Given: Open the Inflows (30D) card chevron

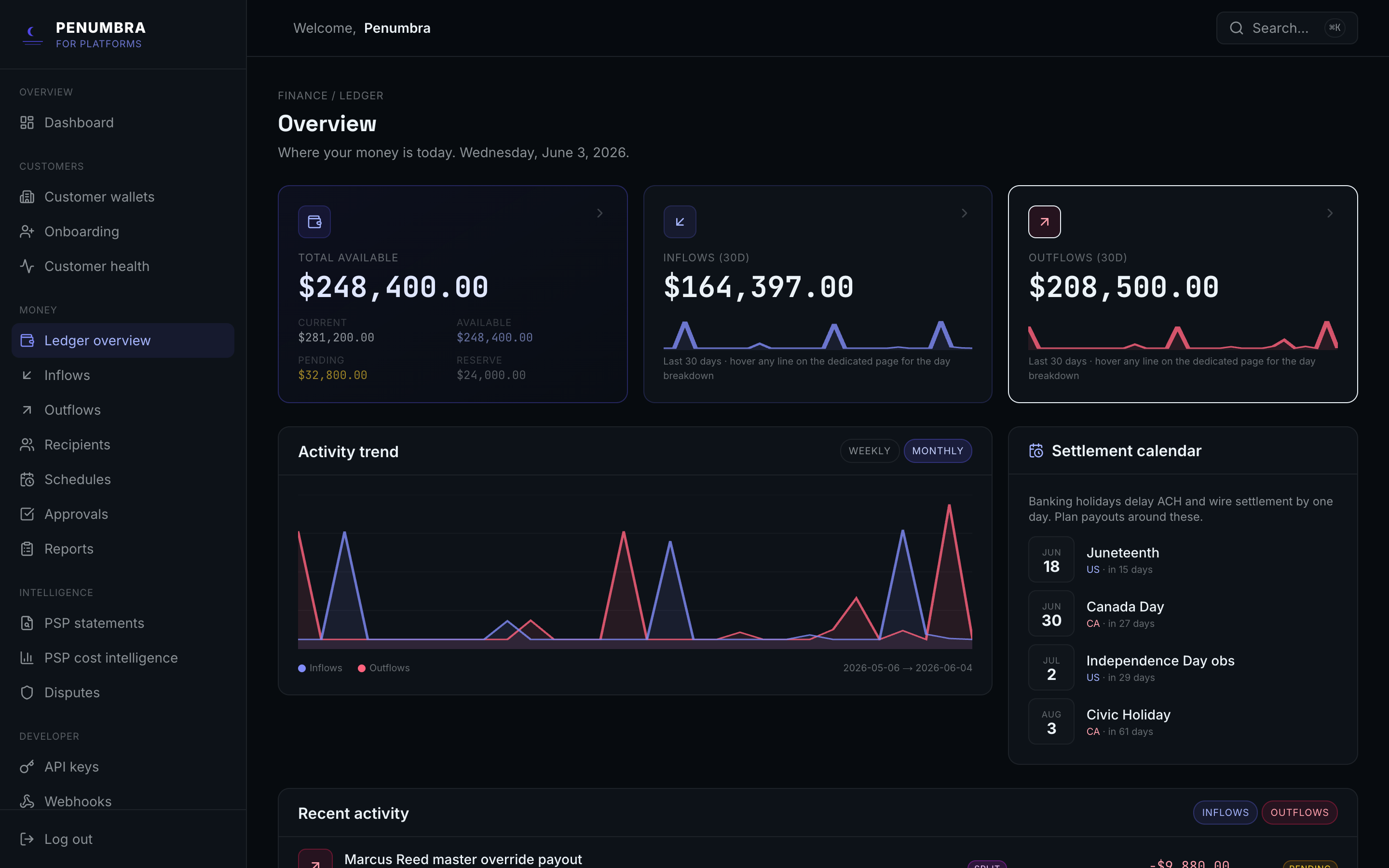Looking at the screenshot, I should coord(965,214).
